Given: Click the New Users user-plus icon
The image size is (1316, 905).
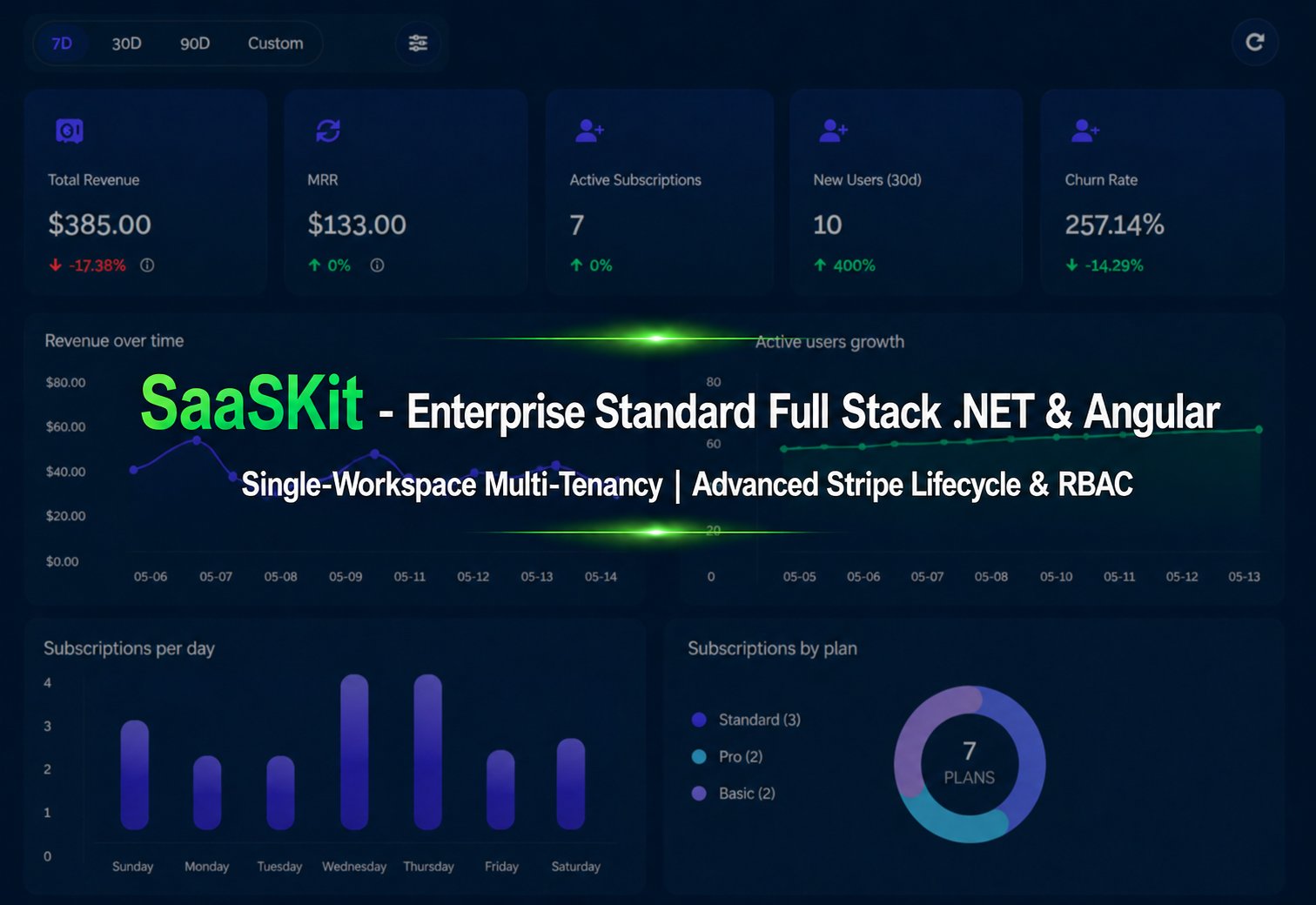Looking at the screenshot, I should 833,131.
